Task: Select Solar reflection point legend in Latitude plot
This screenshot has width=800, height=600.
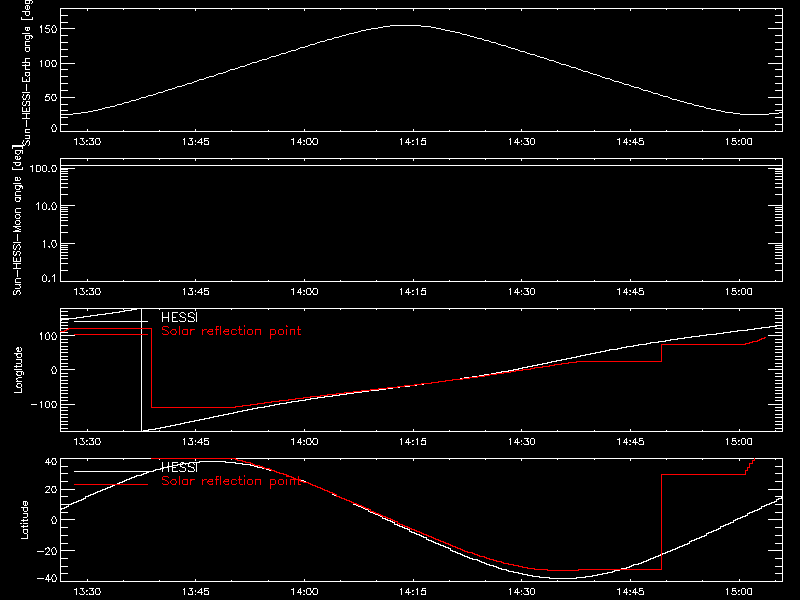Action: 231,481
